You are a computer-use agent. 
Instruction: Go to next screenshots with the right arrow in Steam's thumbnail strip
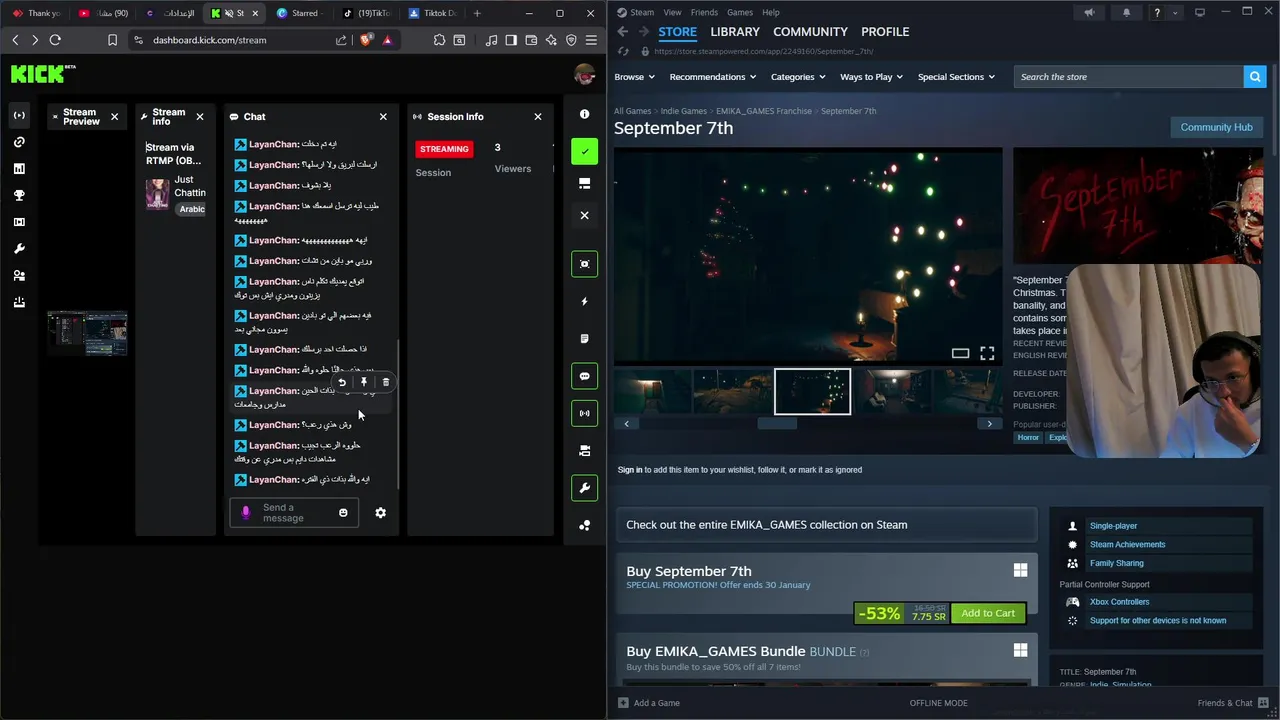pos(990,424)
